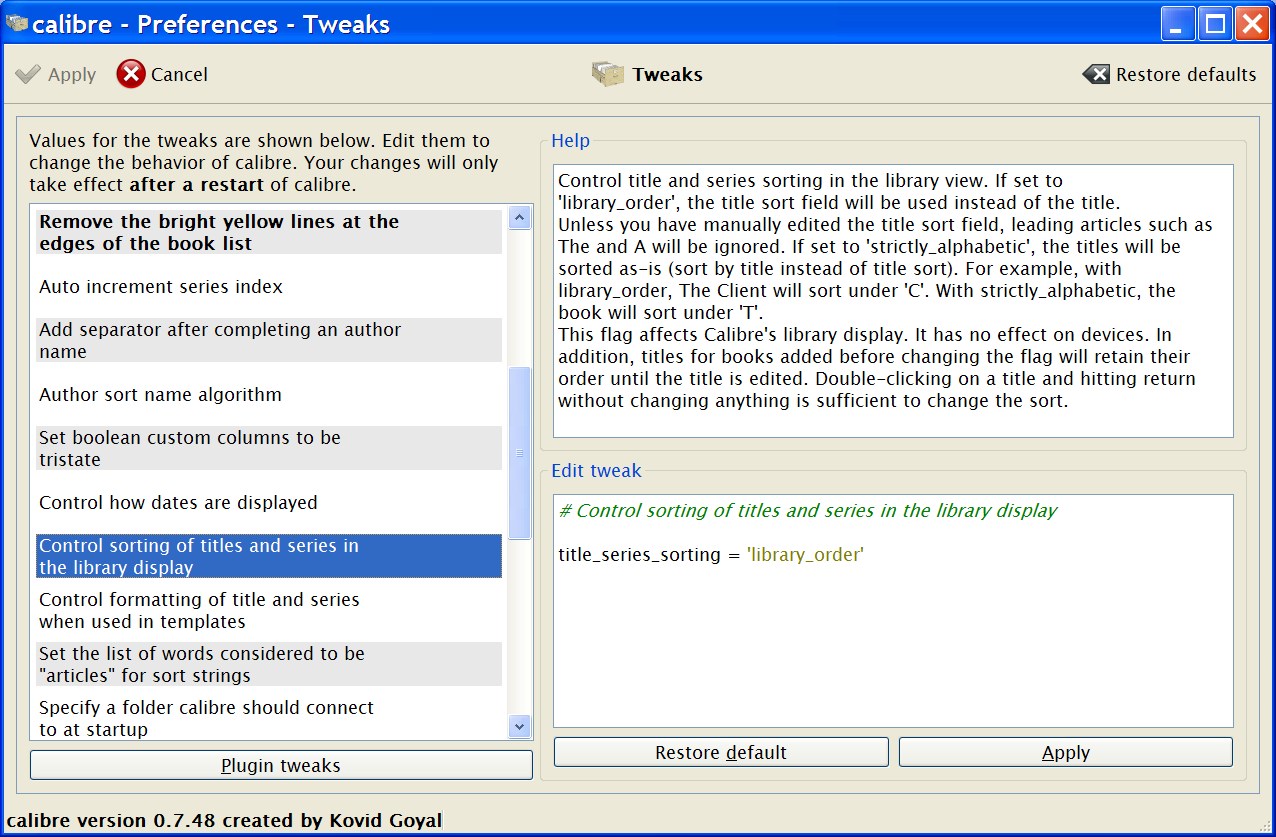Image resolution: width=1276 pixels, height=837 pixels.
Task: Select 'Auto increment series index' tweak
Action: coord(269,286)
